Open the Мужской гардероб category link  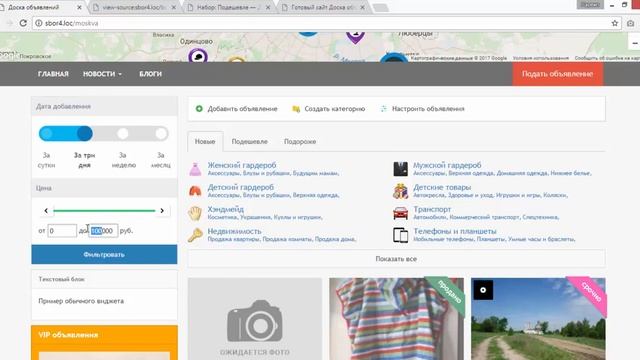point(447,165)
